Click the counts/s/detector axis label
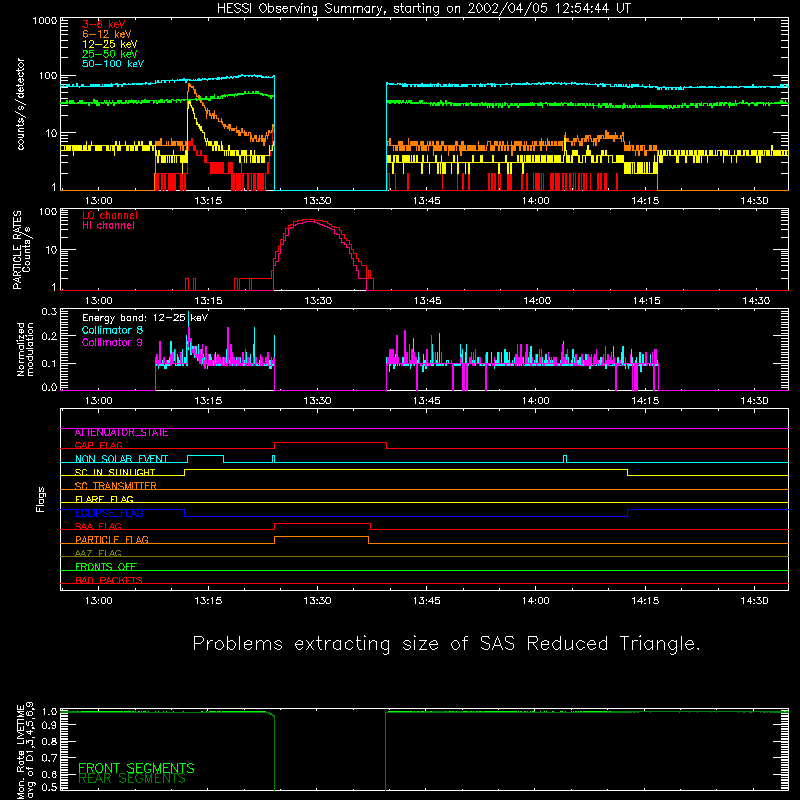The image size is (800, 800). (x=21, y=104)
